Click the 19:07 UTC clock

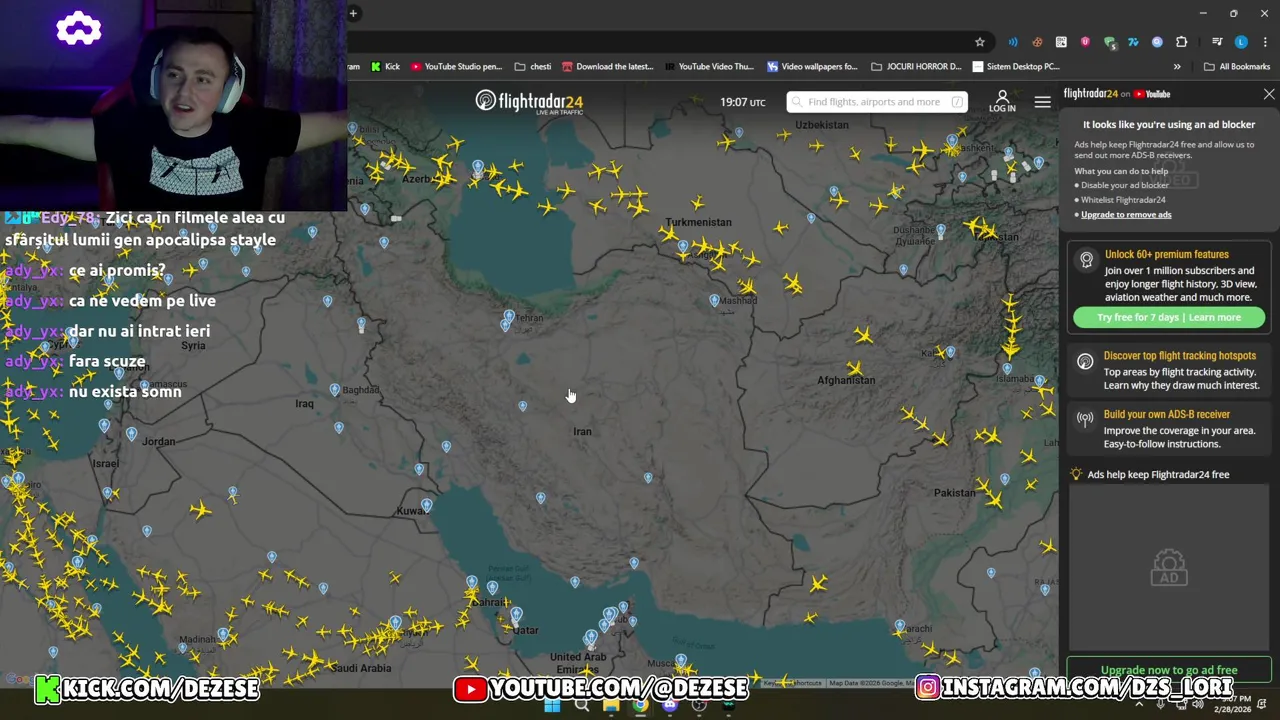pos(742,102)
